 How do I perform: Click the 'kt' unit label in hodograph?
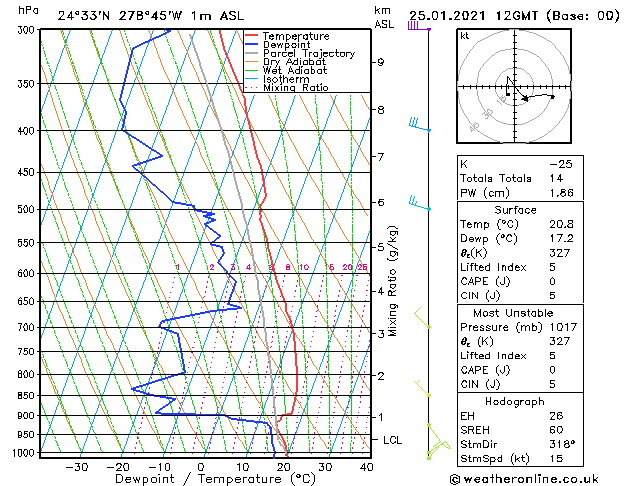[x=465, y=36]
